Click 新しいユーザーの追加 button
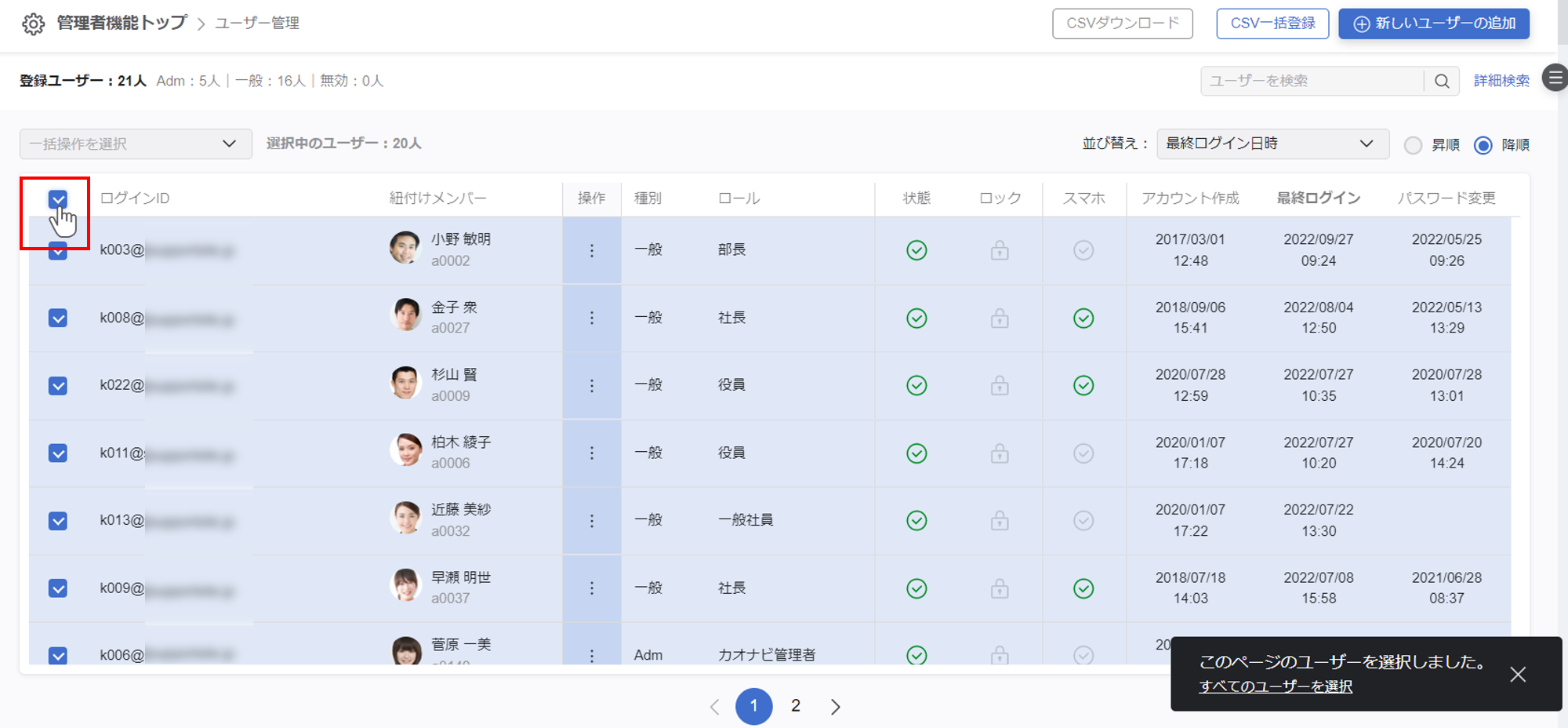 point(1434,24)
